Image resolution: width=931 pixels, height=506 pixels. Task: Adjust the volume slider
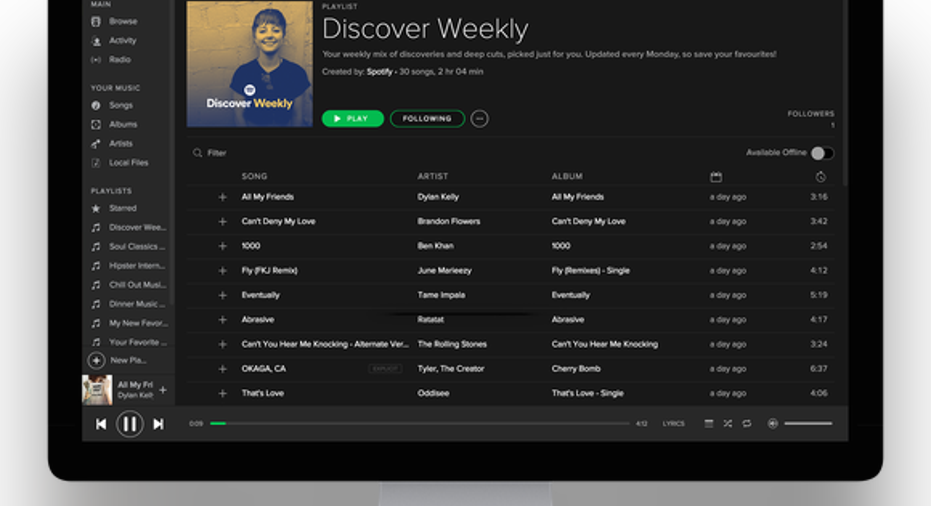(x=808, y=423)
